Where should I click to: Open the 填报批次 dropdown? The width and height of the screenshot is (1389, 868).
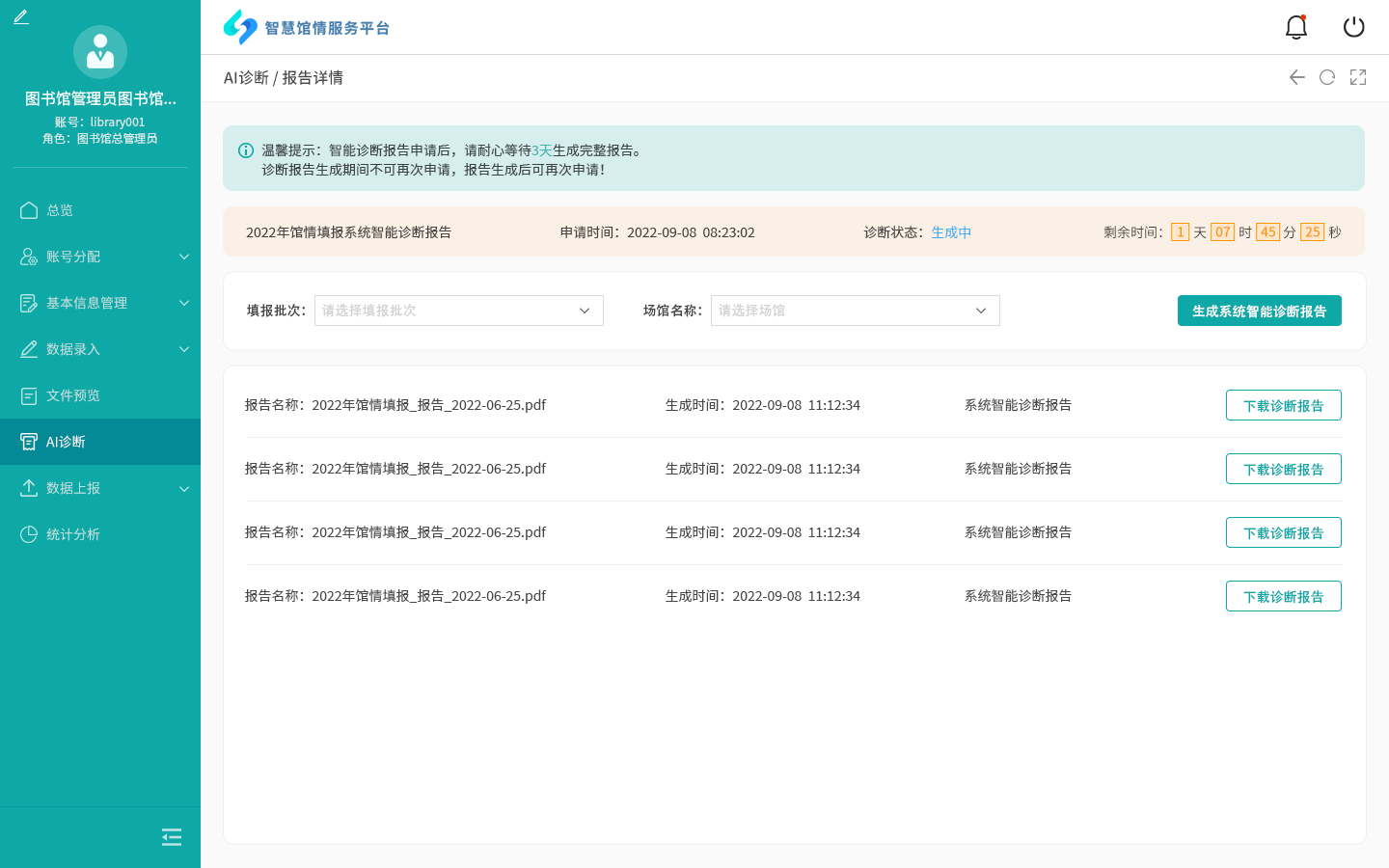click(458, 311)
